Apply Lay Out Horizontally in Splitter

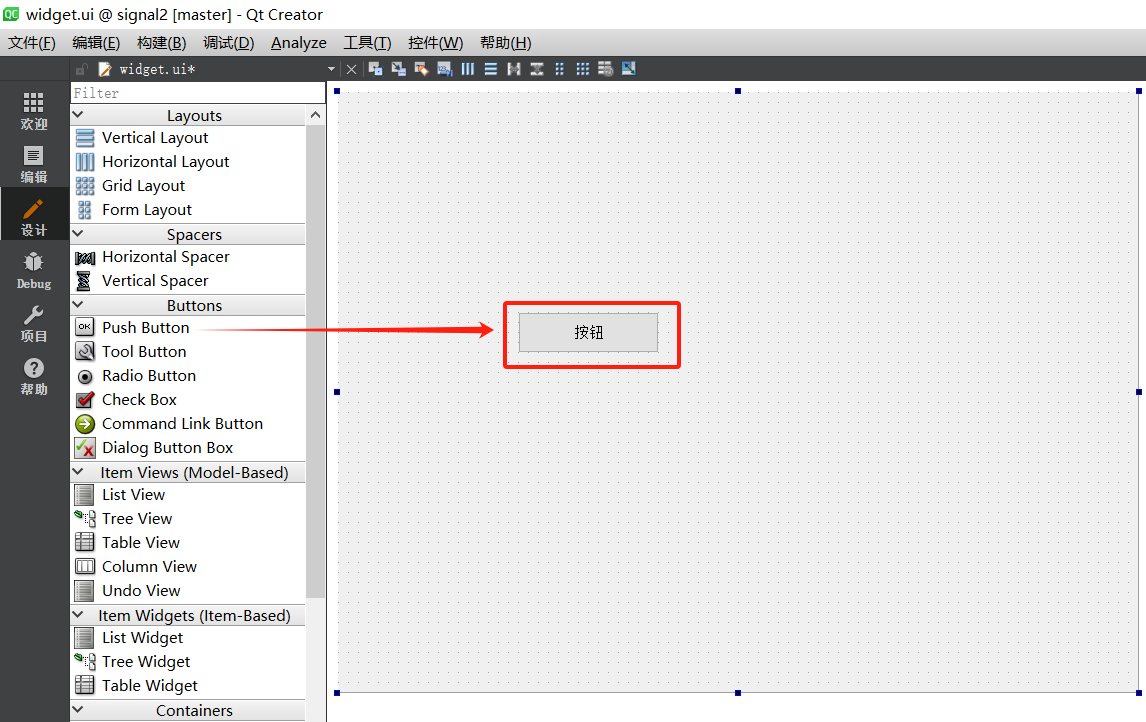[x=514, y=69]
